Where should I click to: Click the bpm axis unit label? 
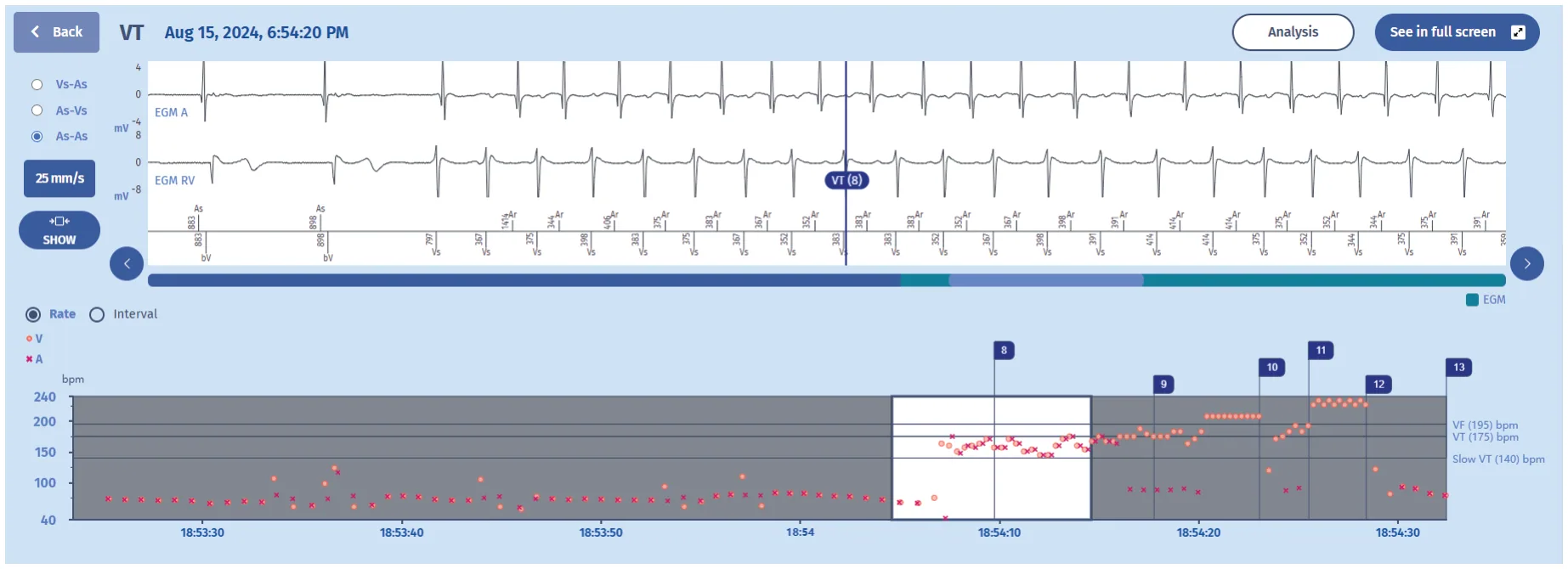(x=73, y=379)
